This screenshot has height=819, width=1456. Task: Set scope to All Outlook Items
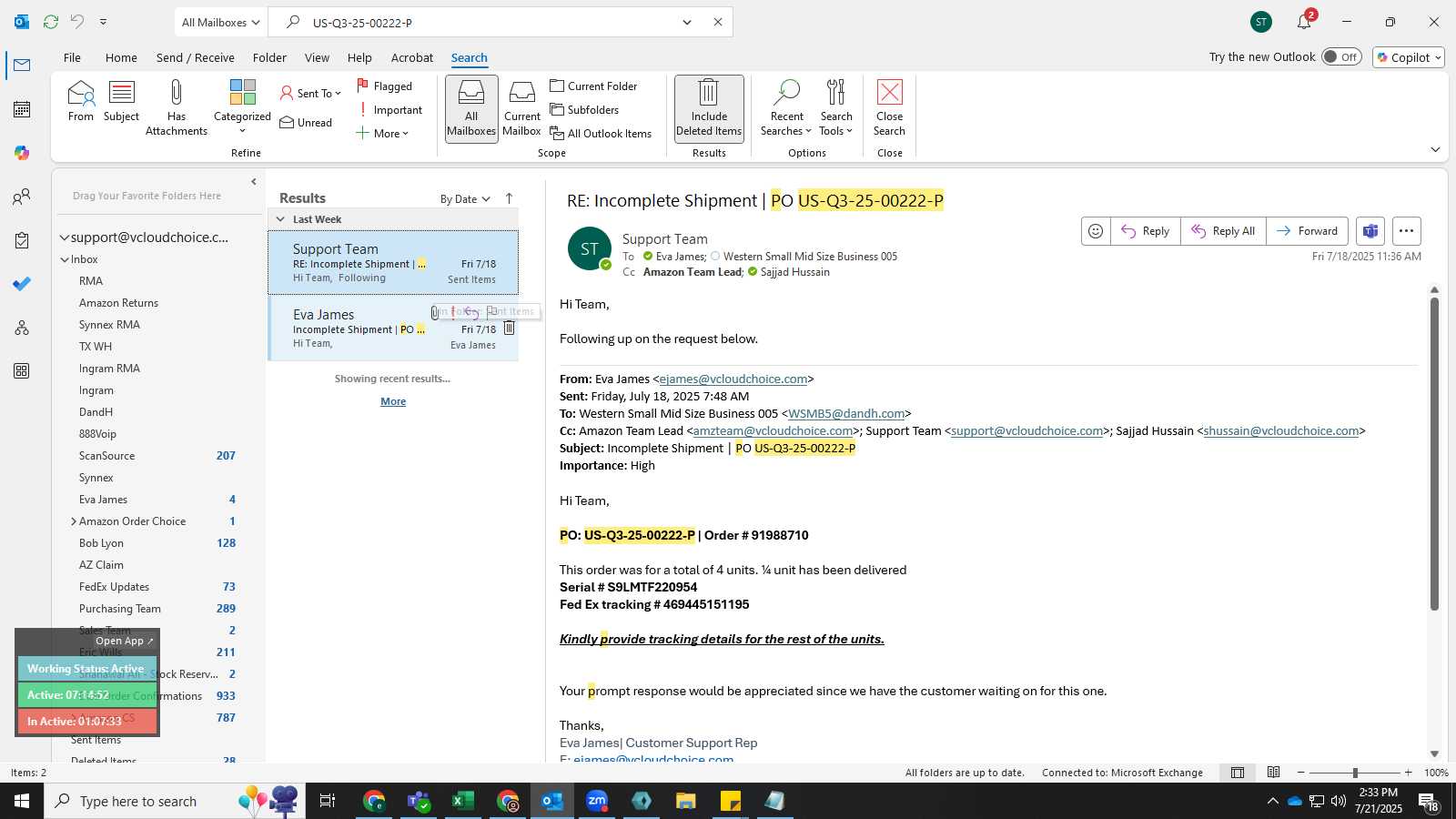coord(601,133)
